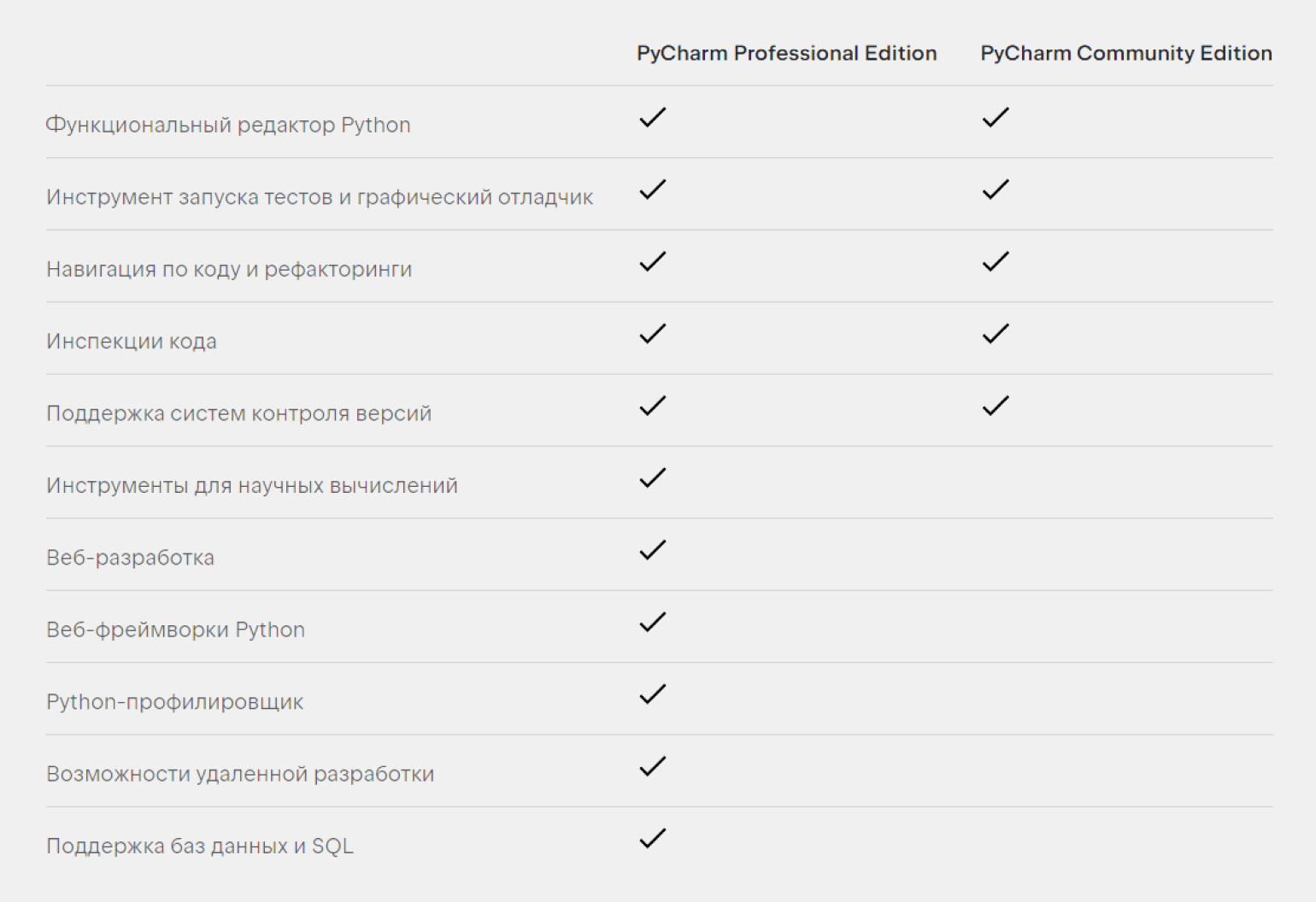Click Professional checkmark for Функциональный редактор Python
This screenshot has width=1316, height=902.
point(652,118)
